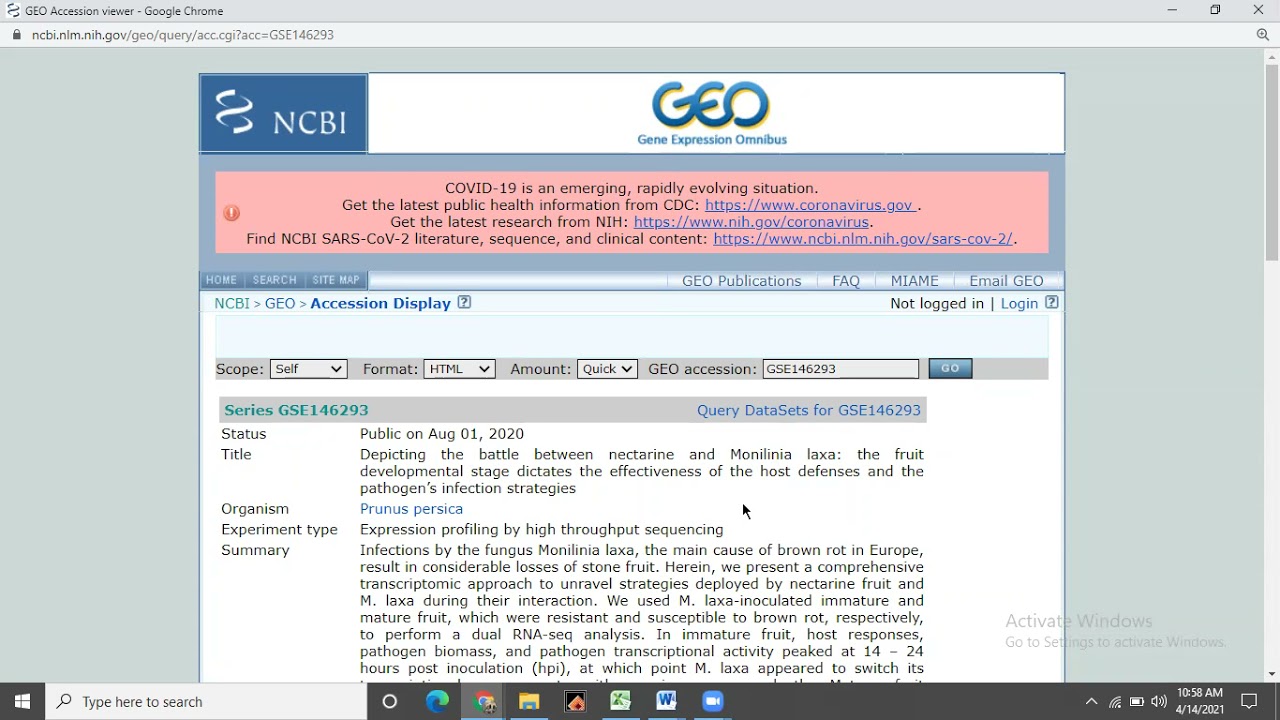Open the Prunus persica organism link
Screen dimensions: 1280x720
coord(411,509)
